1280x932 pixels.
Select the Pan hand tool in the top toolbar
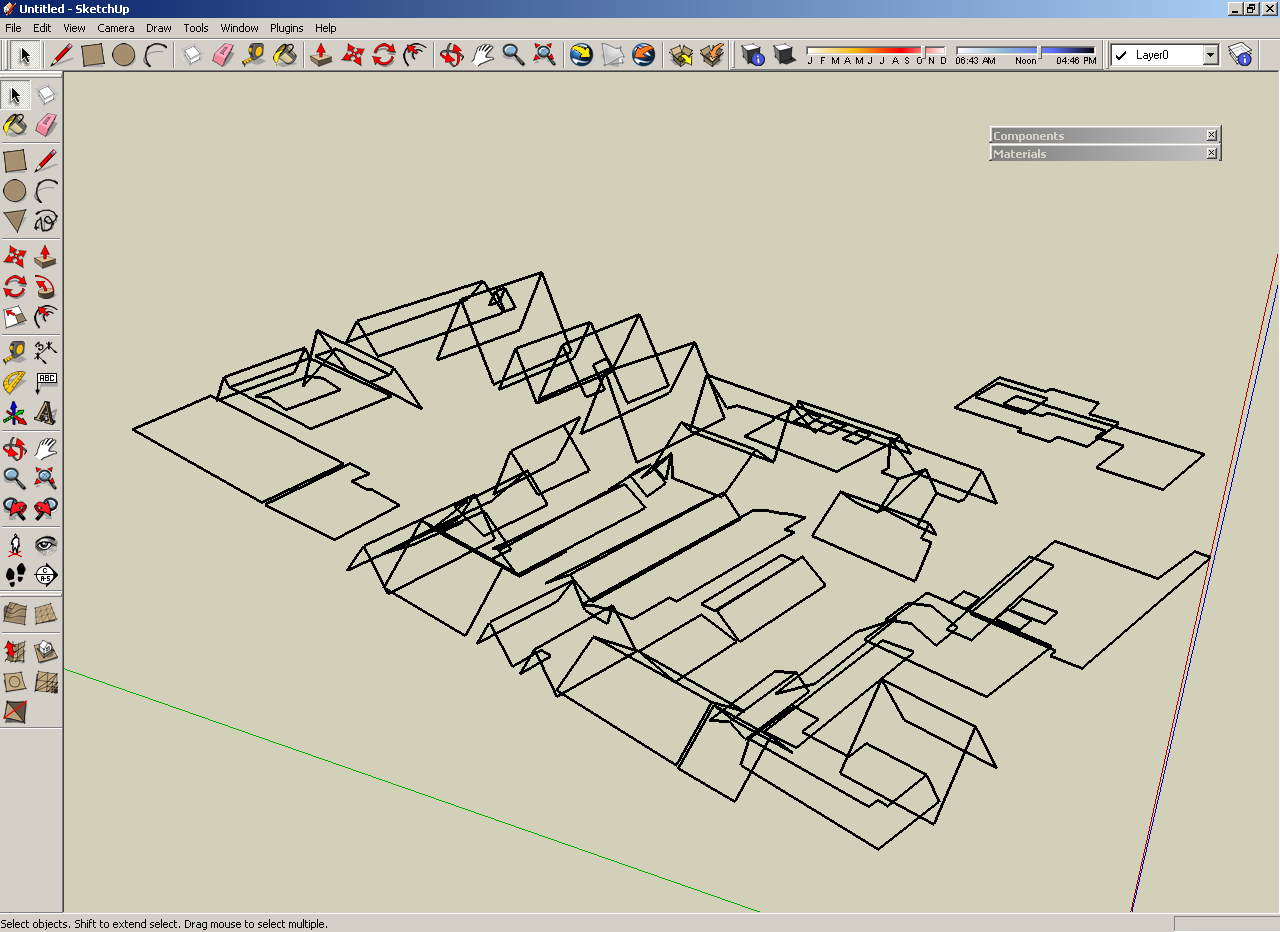[482, 55]
